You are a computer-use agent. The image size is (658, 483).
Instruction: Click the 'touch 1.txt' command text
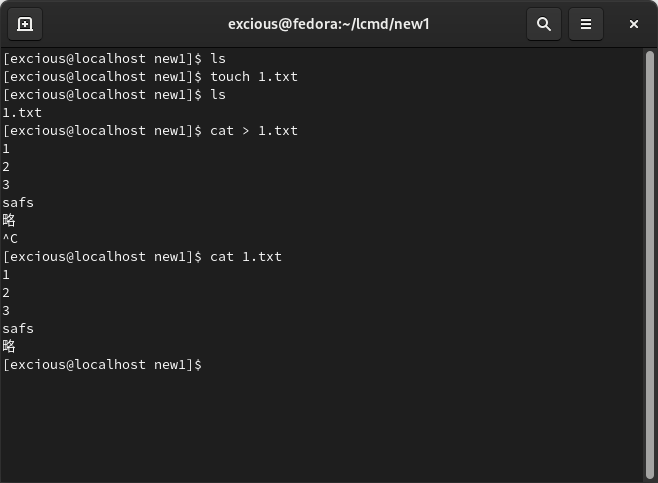(x=254, y=76)
